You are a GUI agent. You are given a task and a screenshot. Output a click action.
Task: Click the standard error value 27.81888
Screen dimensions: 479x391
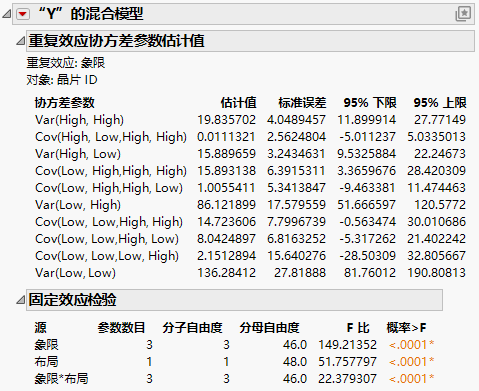(300, 273)
